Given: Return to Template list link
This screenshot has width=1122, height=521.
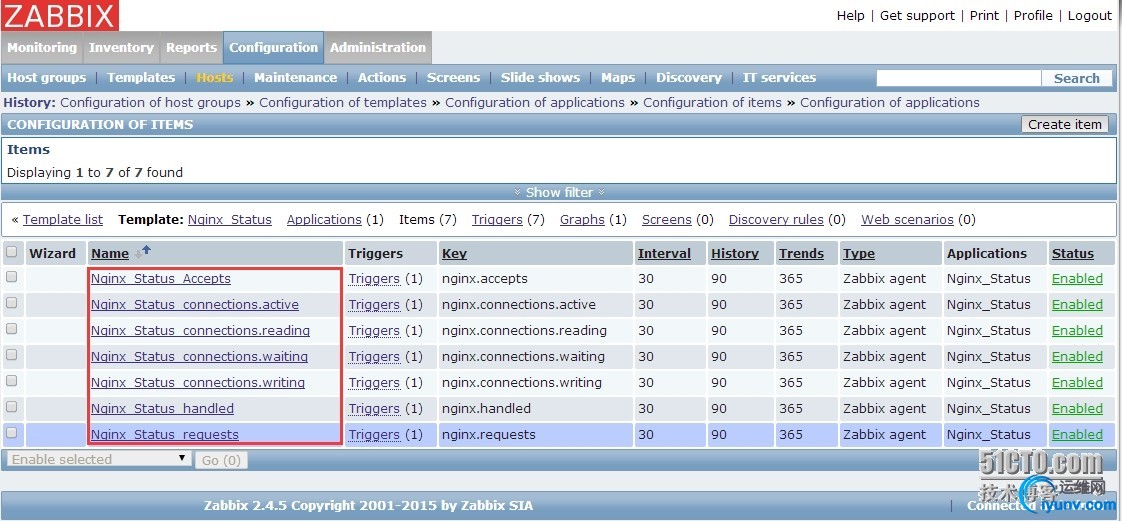Looking at the screenshot, I should point(63,220).
